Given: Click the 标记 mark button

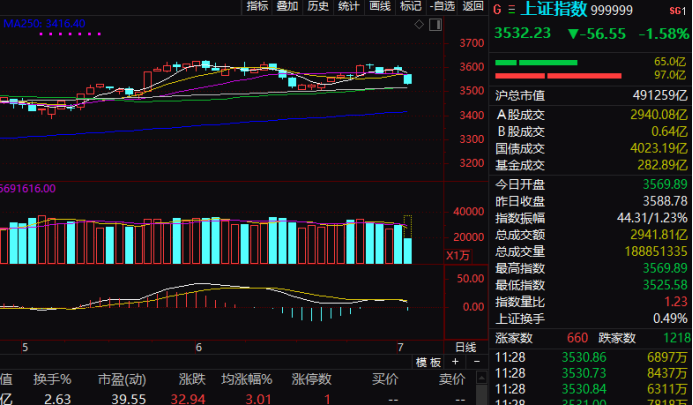Looking at the screenshot, I should [410, 6].
